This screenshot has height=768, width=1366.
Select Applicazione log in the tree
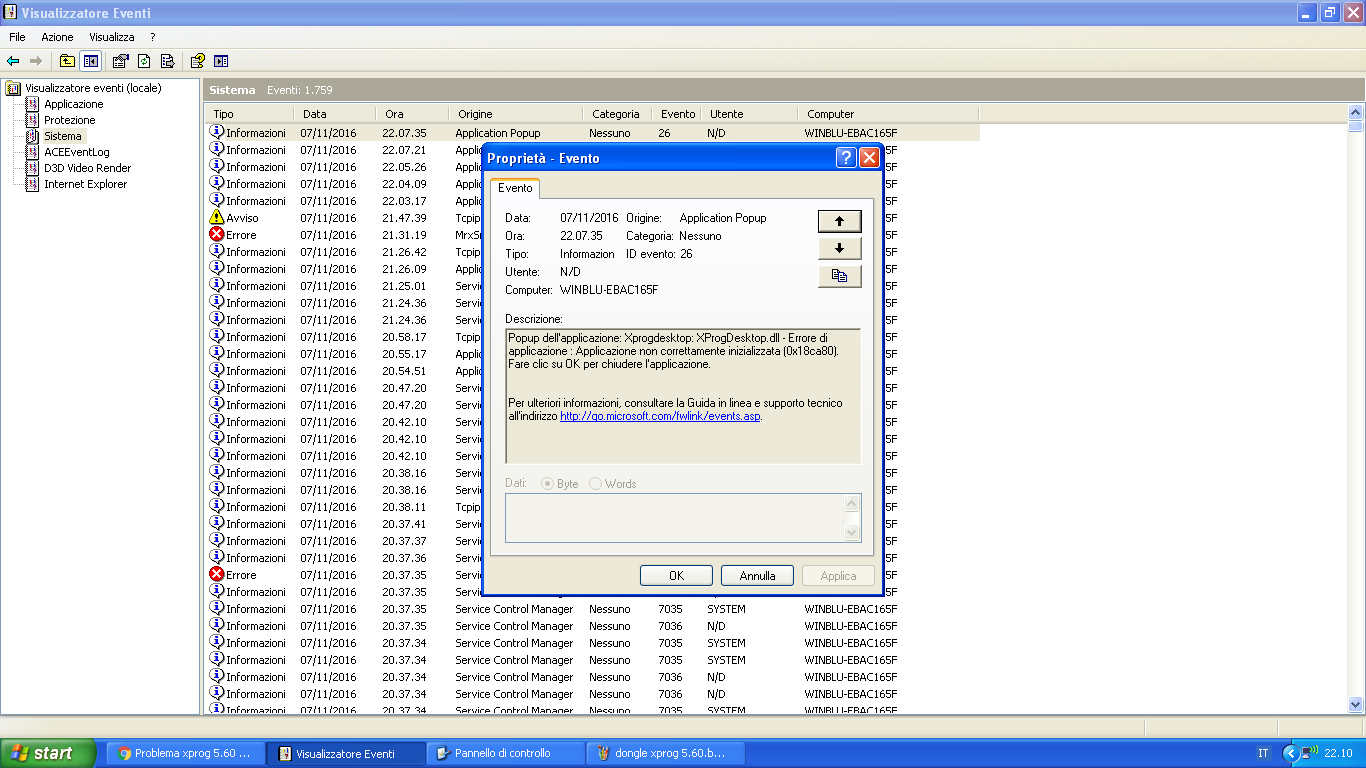[73, 104]
